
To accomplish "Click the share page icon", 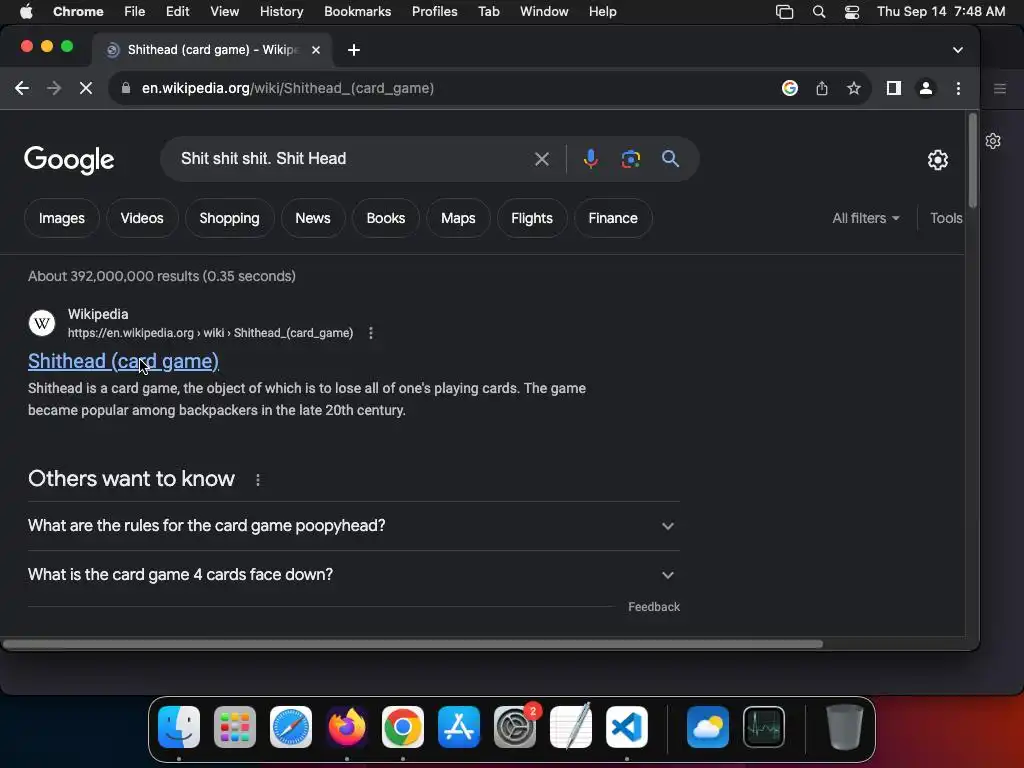I will 822,88.
